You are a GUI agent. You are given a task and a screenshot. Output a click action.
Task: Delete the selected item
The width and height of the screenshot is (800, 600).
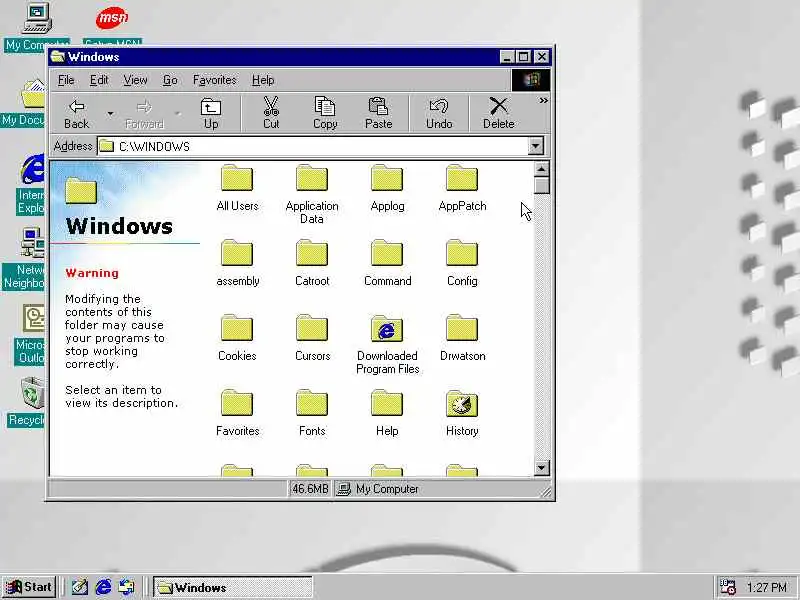pos(498,113)
